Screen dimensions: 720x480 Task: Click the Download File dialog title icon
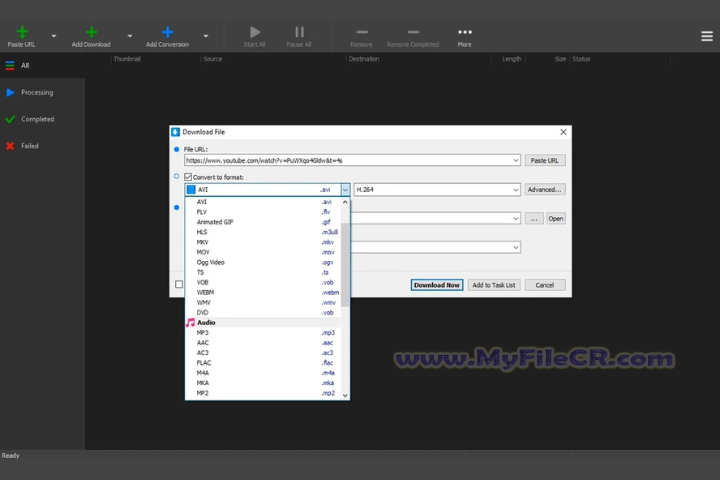tap(175, 132)
